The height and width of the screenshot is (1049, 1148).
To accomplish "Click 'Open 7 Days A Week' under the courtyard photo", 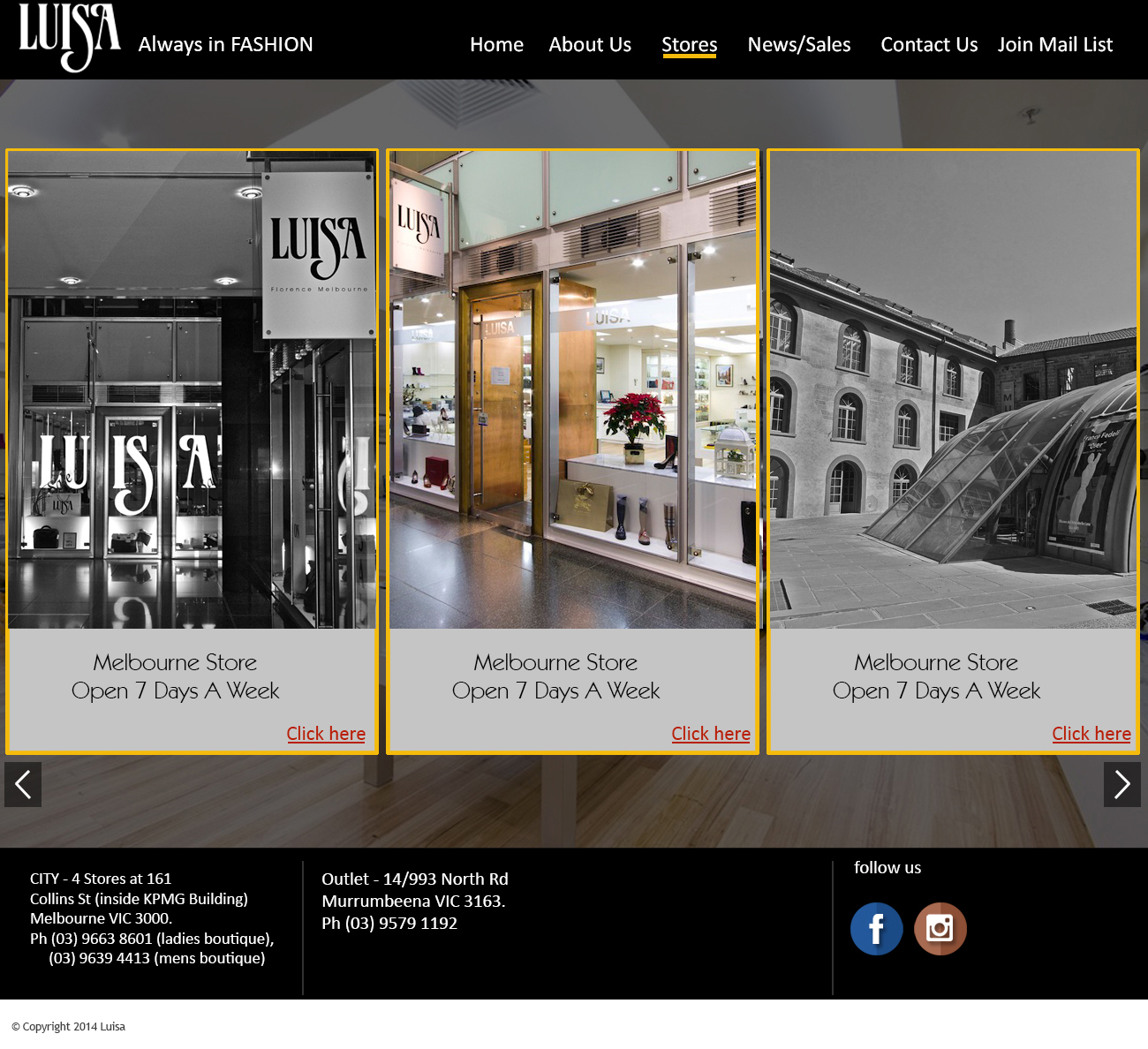I will (936, 691).
